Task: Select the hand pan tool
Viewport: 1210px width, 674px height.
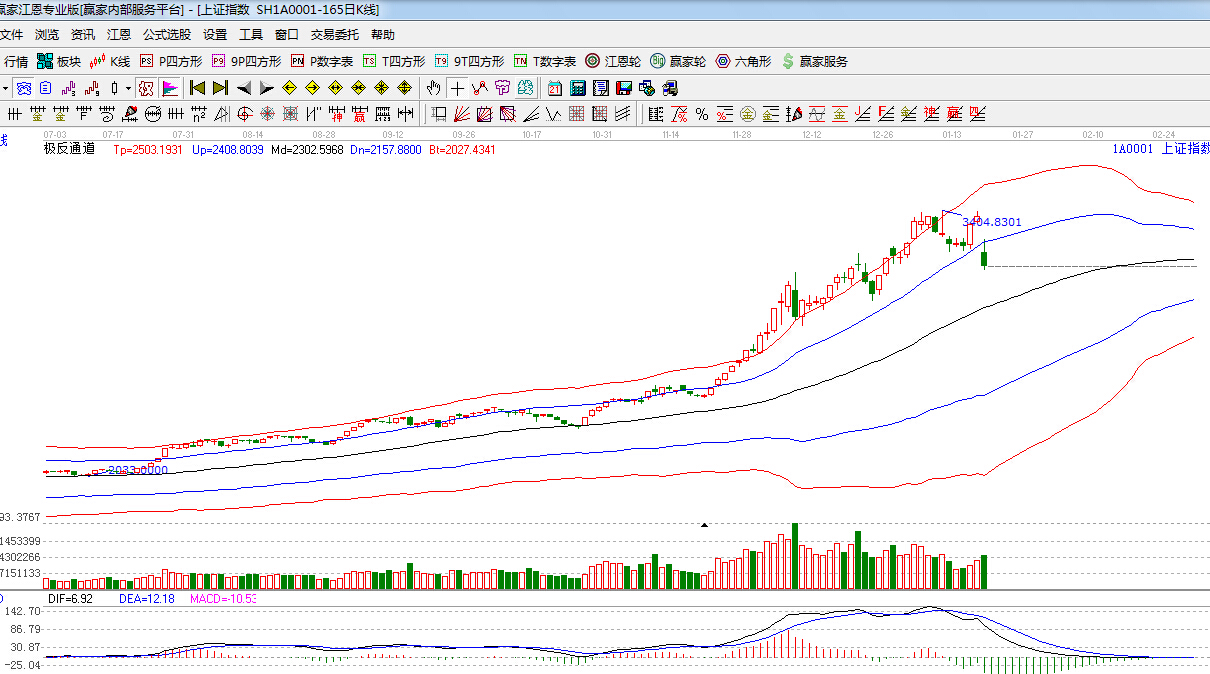Action: pos(433,88)
